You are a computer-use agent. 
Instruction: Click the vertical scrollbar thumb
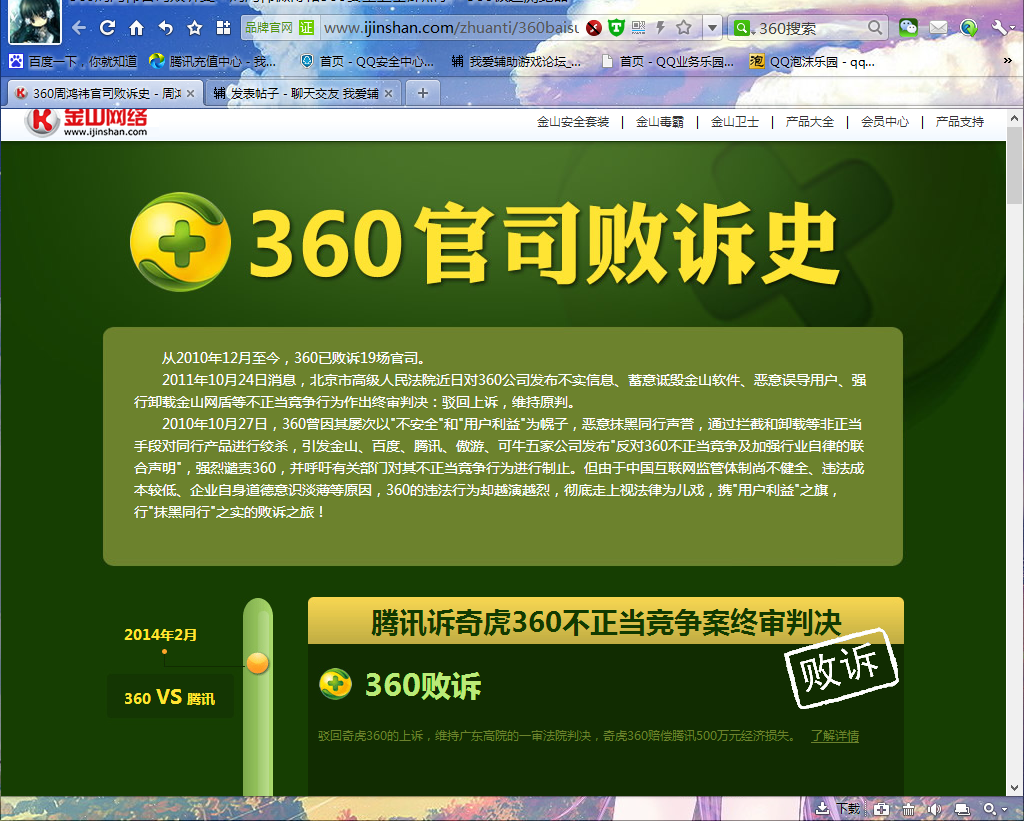pos(1014,165)
